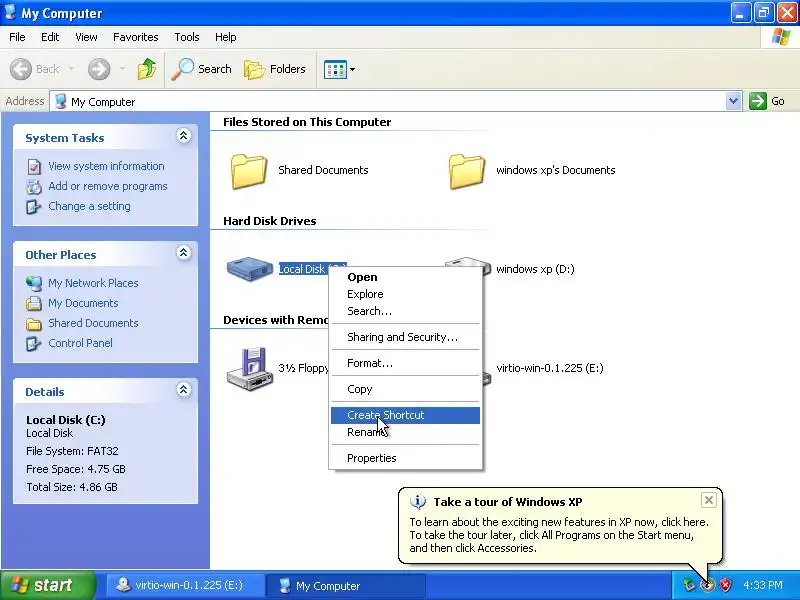Click the View system information link
The height and width of the screenshot is (600, 800).
pyautogui.click(x=106, y=166)
